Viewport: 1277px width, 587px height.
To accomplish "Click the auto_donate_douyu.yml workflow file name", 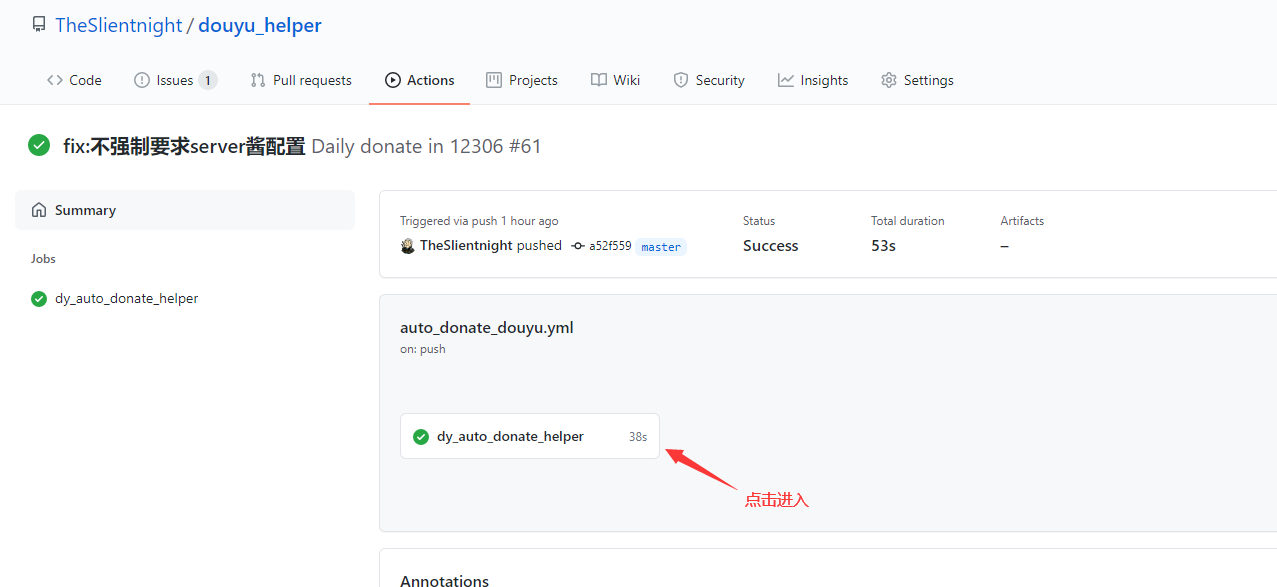I will (x=487, y=327).
